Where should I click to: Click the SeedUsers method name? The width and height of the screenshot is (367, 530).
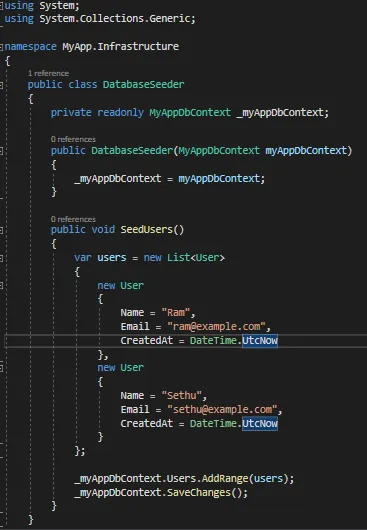[x=146, y=230]
